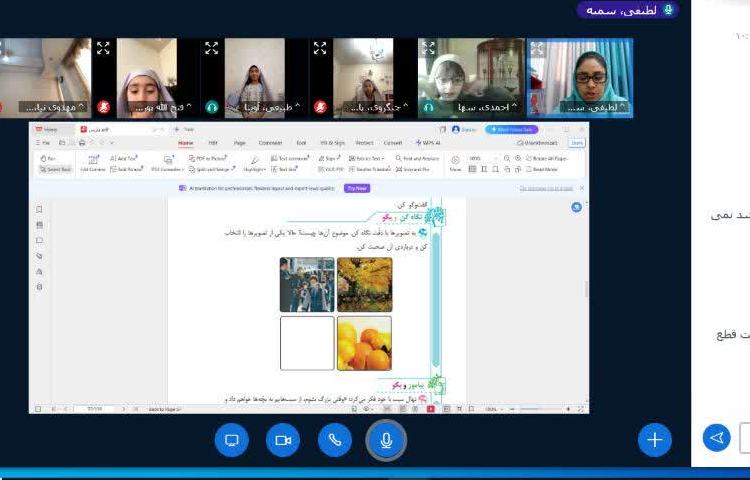Screen dimensions: 750x480
Task: Click the Highlight pen tool
Action: click(x=254, y=163)
